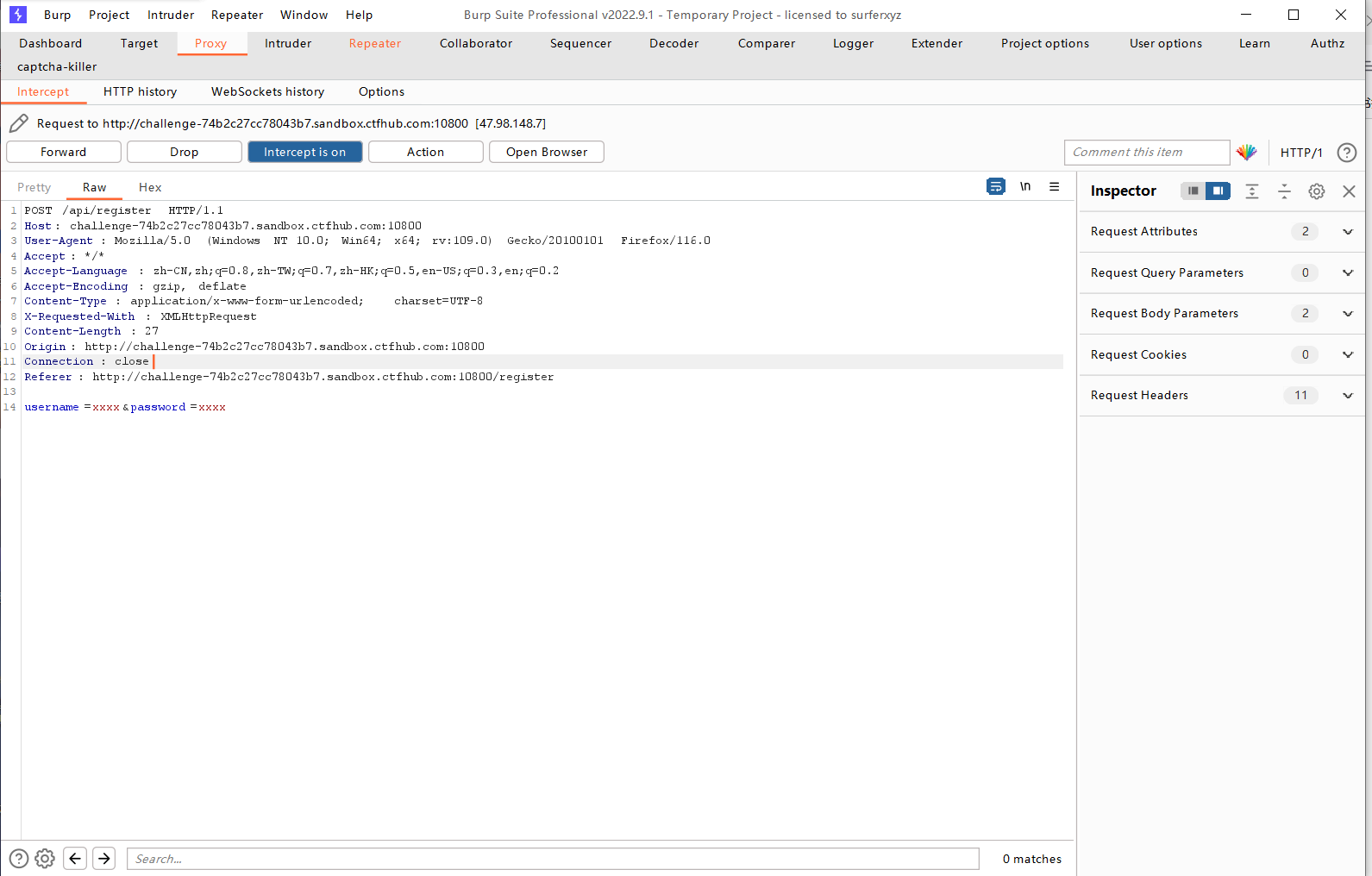Open the Learn tab
The image size is (1372, 876).
1255,43
